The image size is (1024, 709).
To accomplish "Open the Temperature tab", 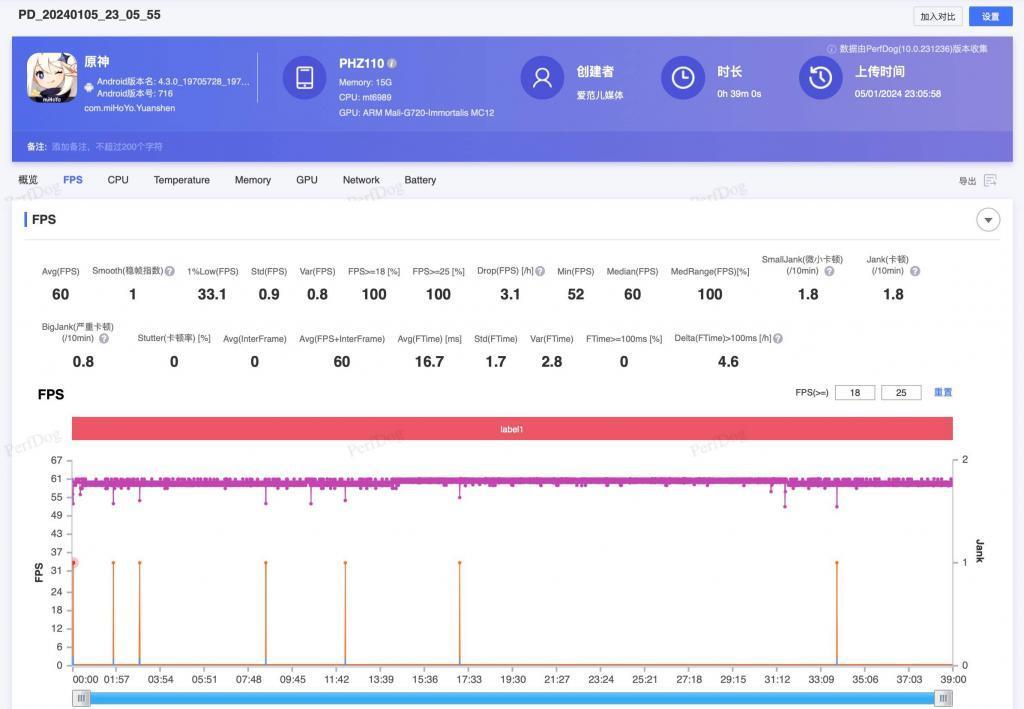I will (x=181, y=180).
